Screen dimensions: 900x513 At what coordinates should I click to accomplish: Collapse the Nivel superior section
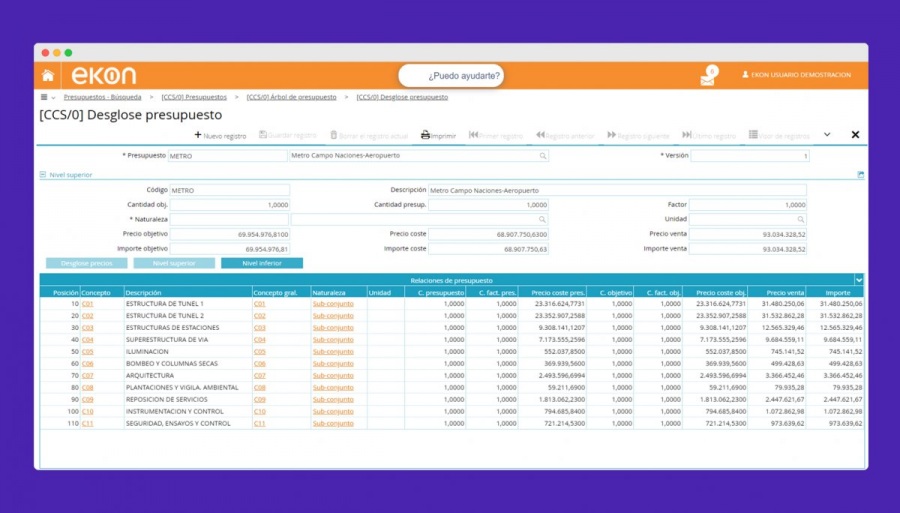pos(43,175)
